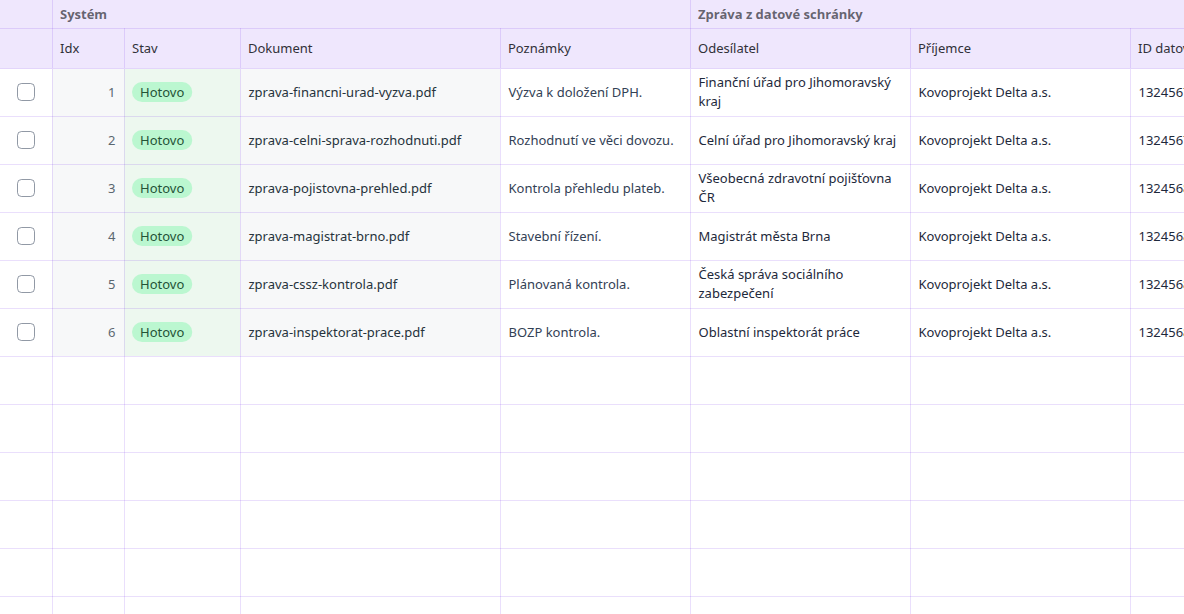Mark the checkbox for row 6

coord(26,332)
